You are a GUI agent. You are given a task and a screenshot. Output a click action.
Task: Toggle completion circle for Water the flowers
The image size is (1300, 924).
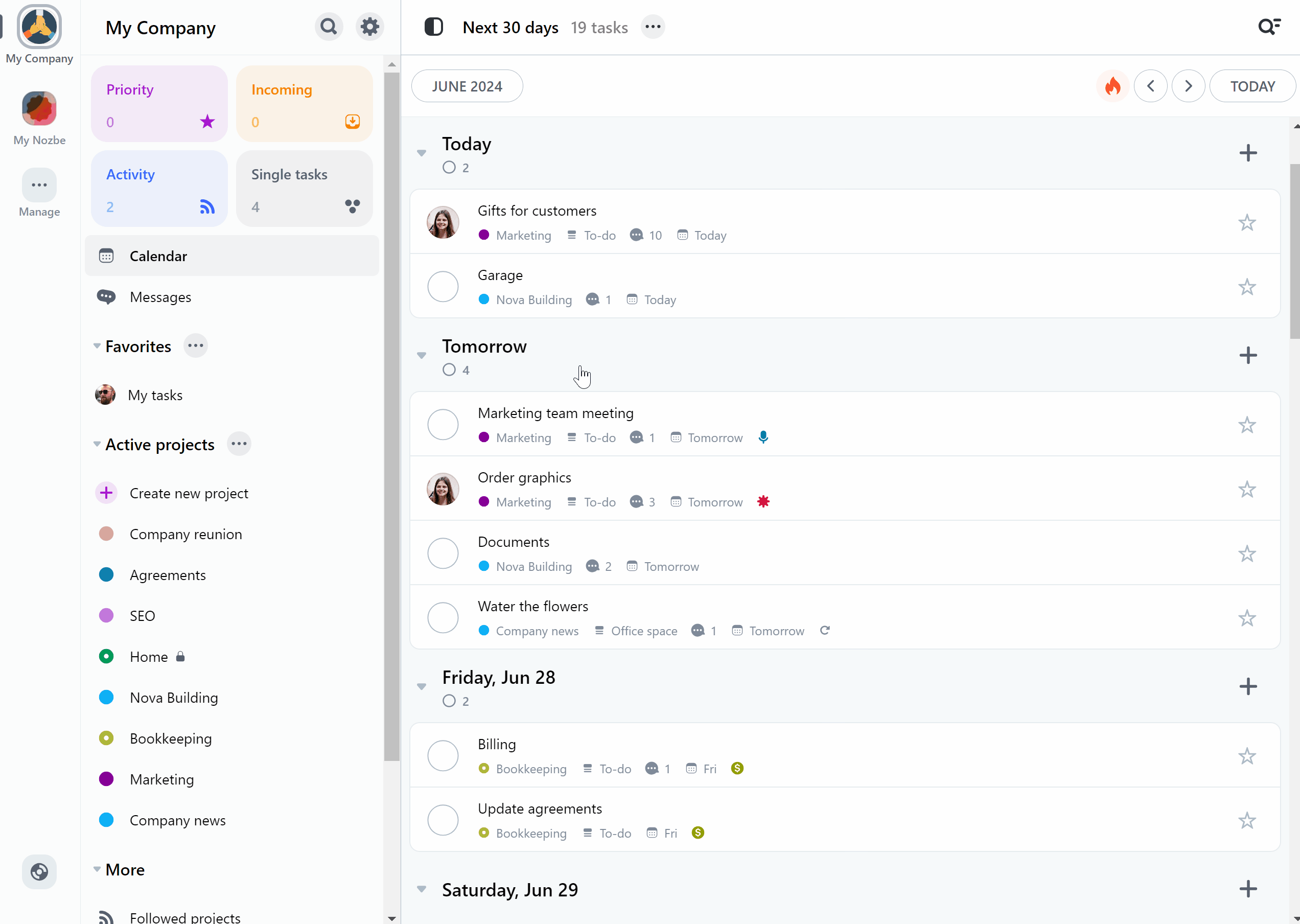444,618
